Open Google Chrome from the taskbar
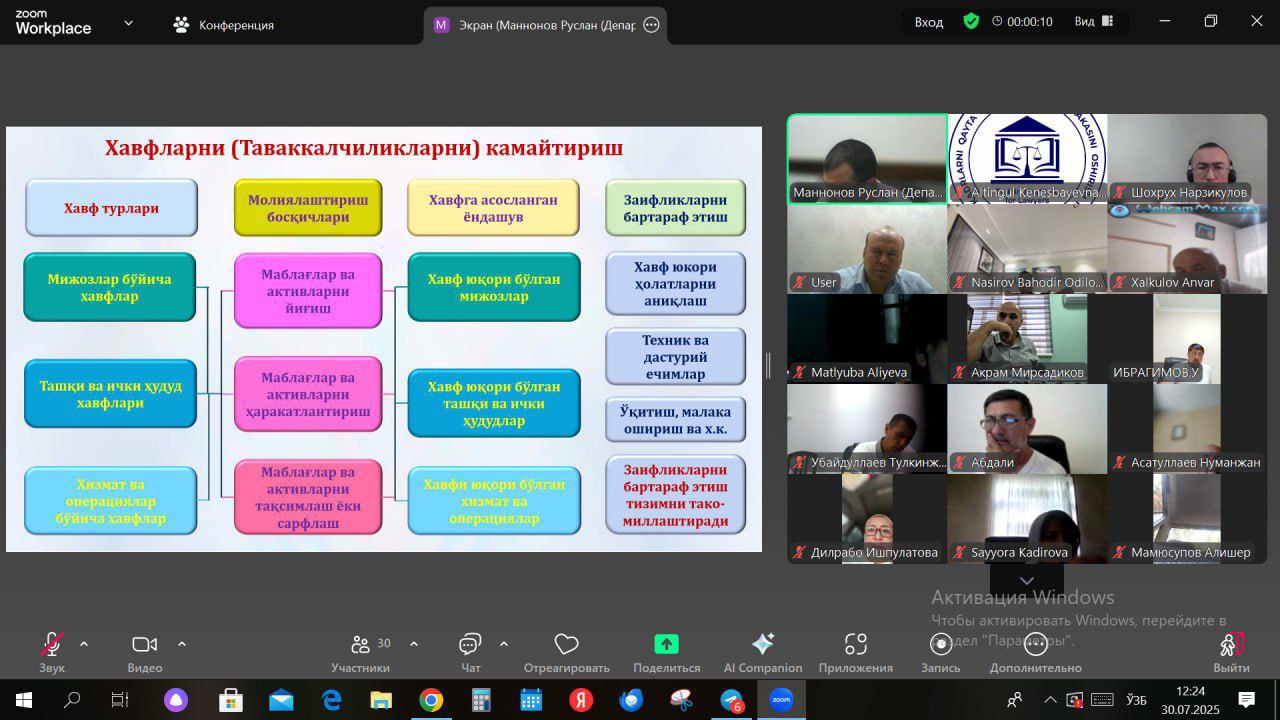The height and width of the screenshot is (720, 1280). 431,700
